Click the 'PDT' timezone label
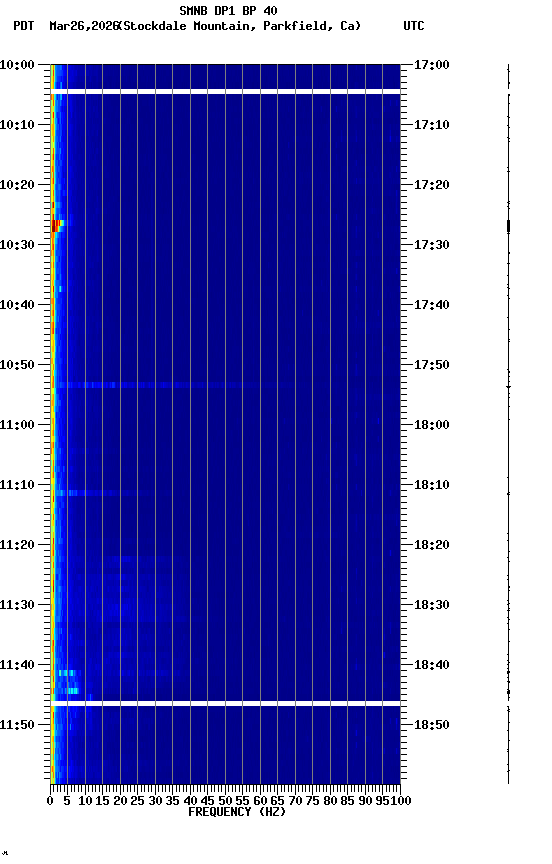 point(24,26)
